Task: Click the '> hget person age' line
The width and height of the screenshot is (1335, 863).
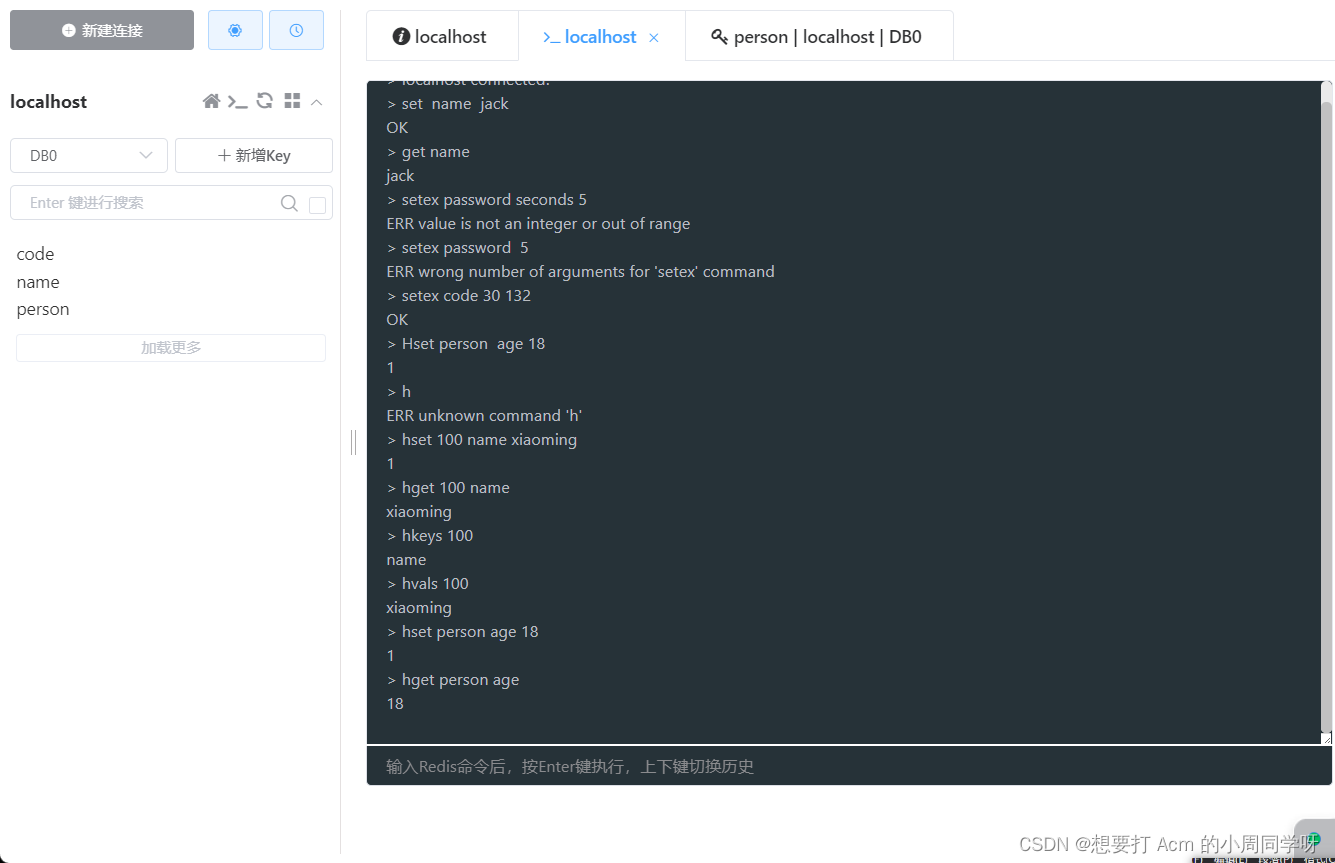Action: point(453,680)
